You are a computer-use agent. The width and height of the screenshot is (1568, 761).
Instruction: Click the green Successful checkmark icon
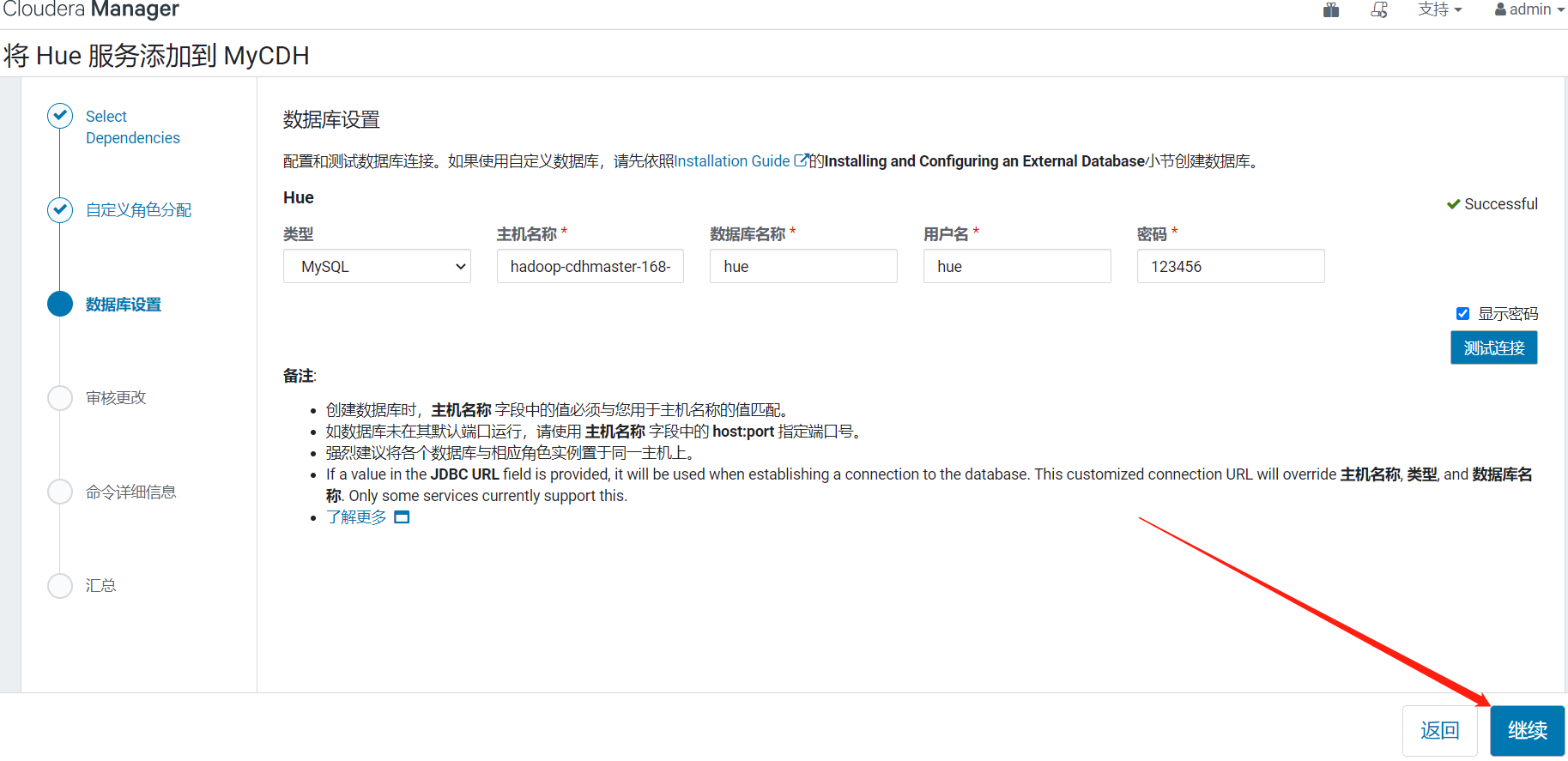1453,204
